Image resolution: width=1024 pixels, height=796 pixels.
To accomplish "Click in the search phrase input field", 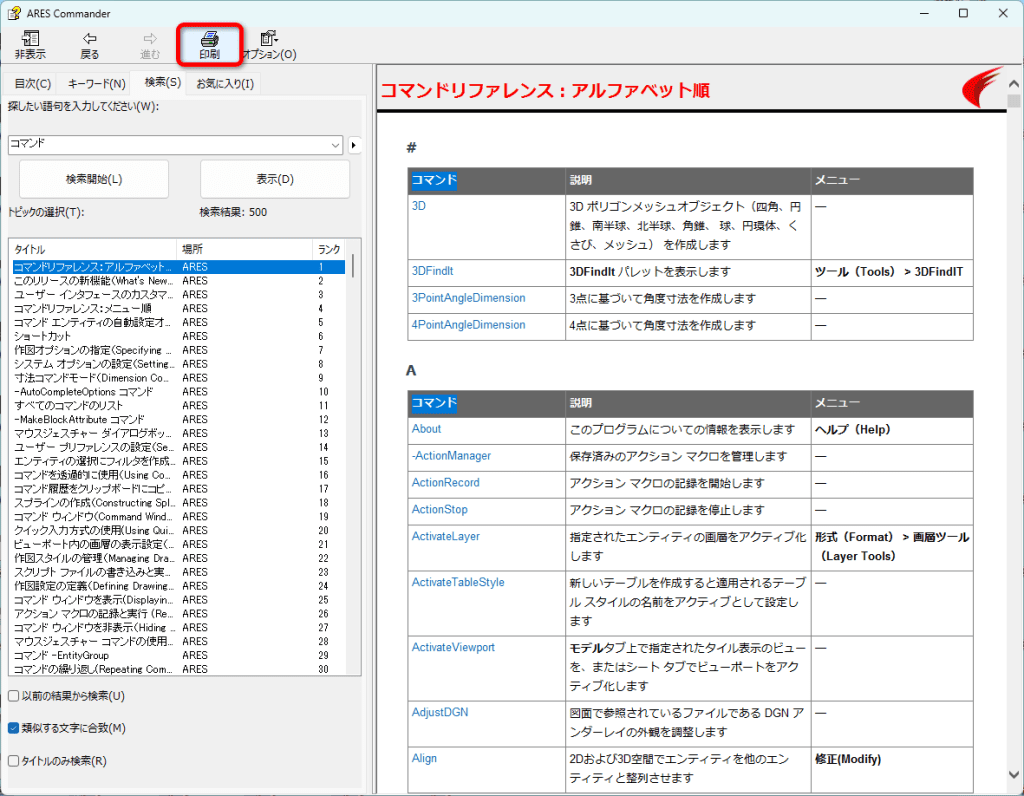I will click(x=168, y=145).
